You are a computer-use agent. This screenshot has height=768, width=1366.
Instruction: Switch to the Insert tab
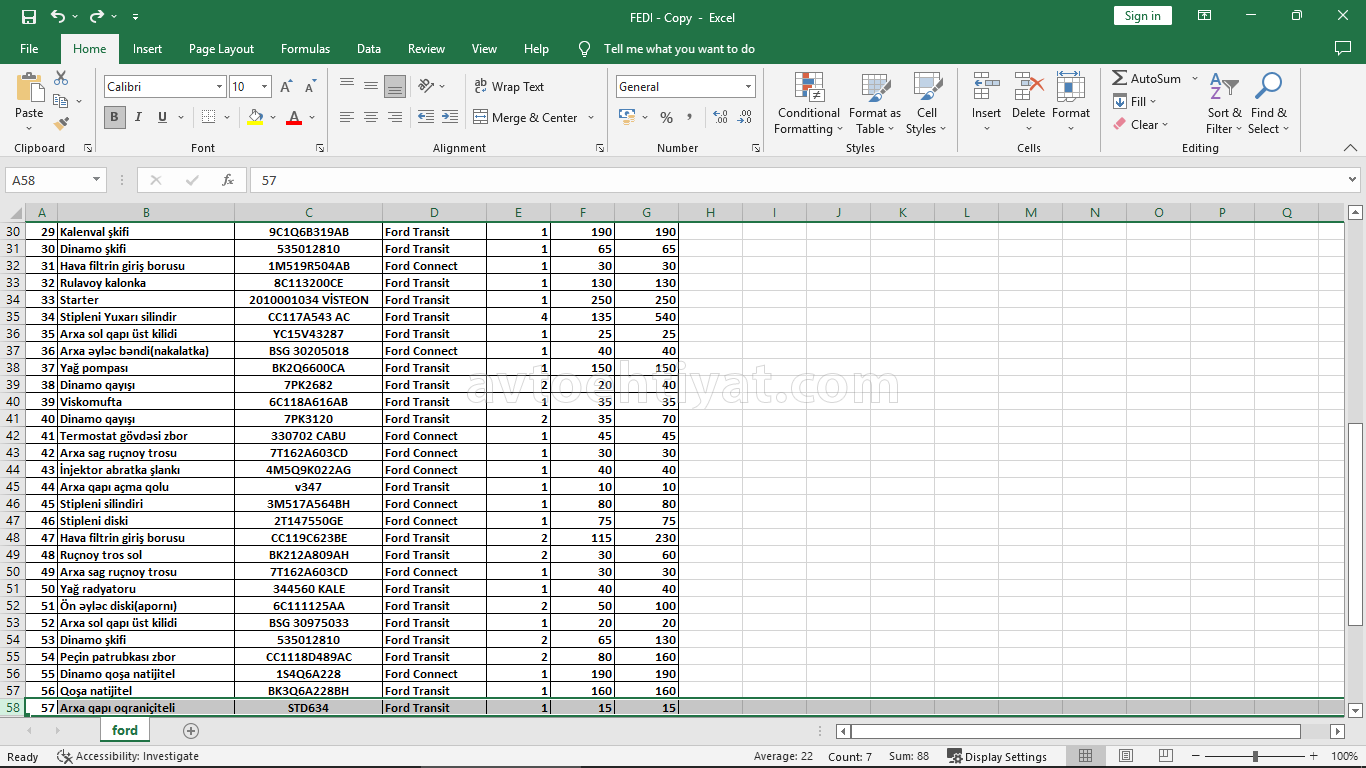pyautogui.click(x=147, y=49)
